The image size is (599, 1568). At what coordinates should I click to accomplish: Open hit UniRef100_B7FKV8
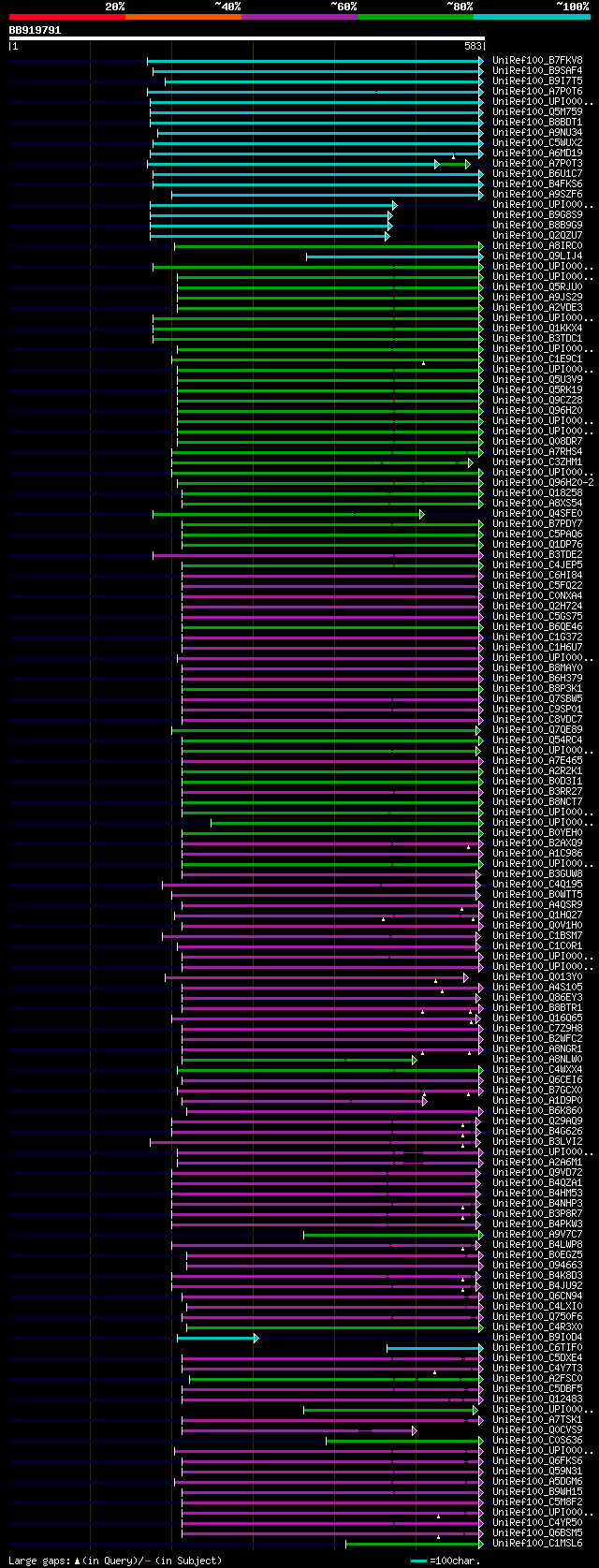tap(537, 60)
